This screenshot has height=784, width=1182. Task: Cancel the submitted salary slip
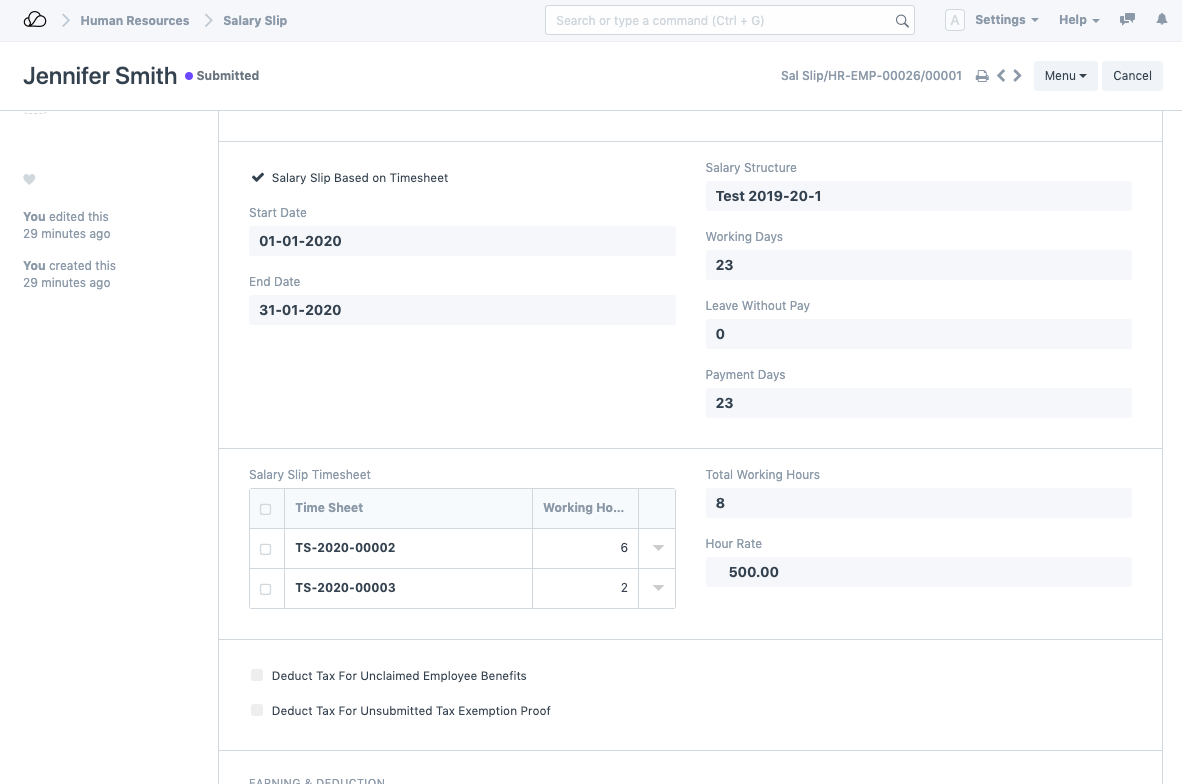click(1132, 76)
